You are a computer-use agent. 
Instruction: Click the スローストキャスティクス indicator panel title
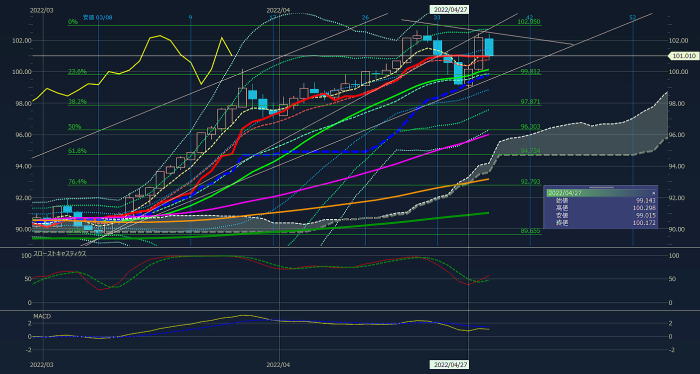point(60,253)
